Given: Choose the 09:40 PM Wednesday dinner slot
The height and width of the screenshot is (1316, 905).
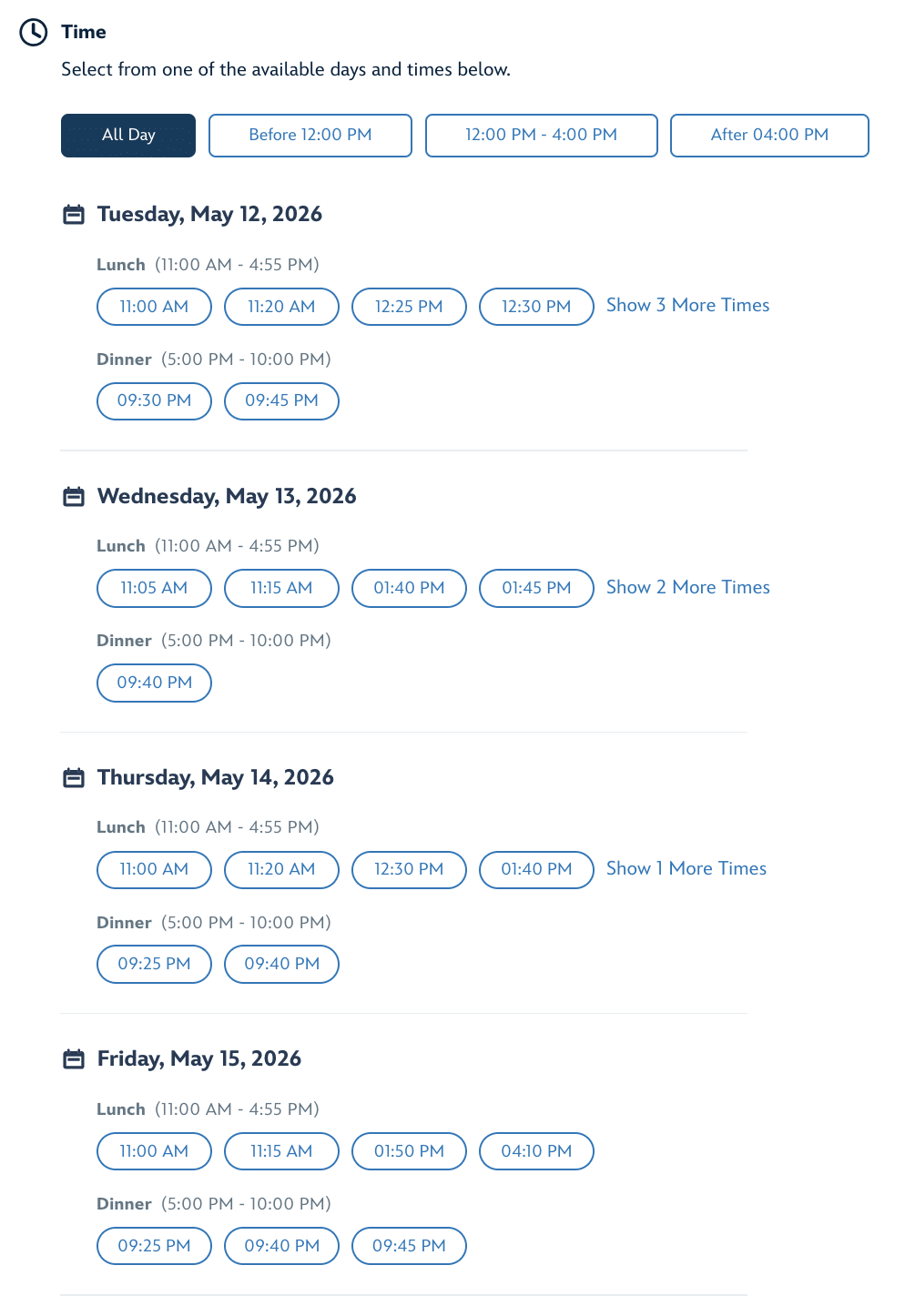Looking at the screenshot, I should (x=154, y=683).
